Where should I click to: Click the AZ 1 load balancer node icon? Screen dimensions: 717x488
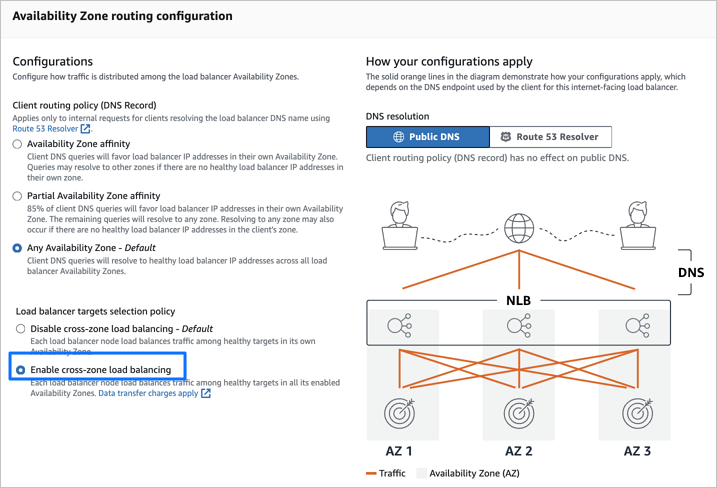click(x=400, y=324)
